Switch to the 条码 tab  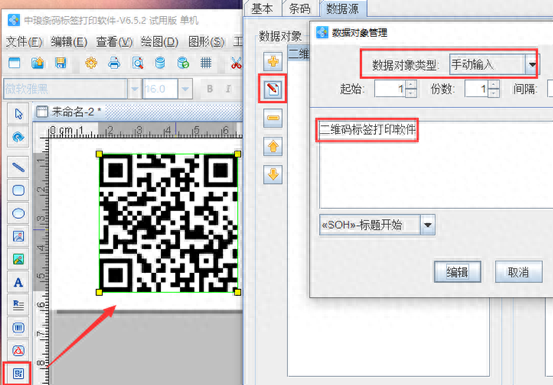[299, 8]
